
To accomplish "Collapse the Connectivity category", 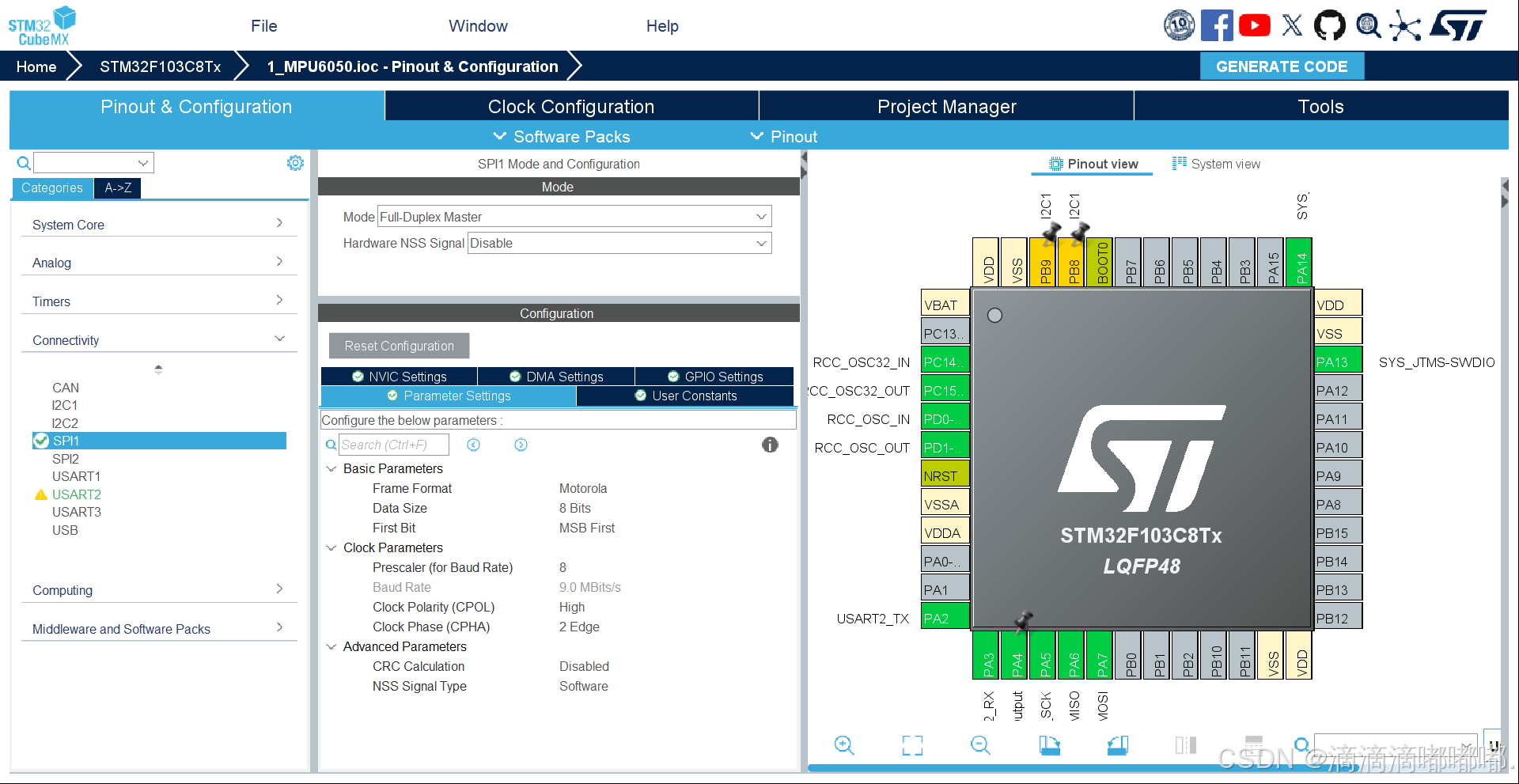I will pos(158,340).
